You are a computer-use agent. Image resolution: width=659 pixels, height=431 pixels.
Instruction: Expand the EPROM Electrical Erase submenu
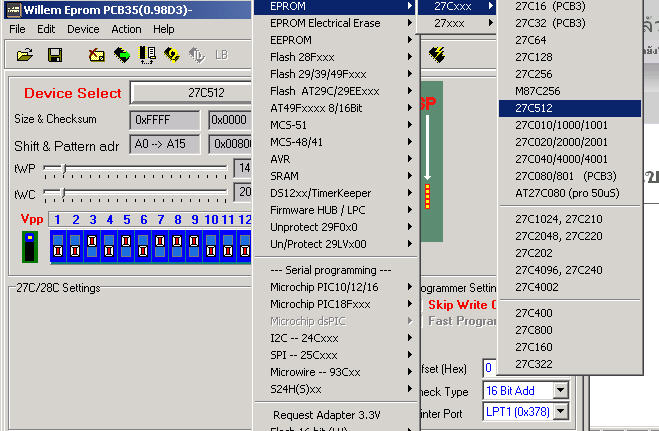coord(337,23)
